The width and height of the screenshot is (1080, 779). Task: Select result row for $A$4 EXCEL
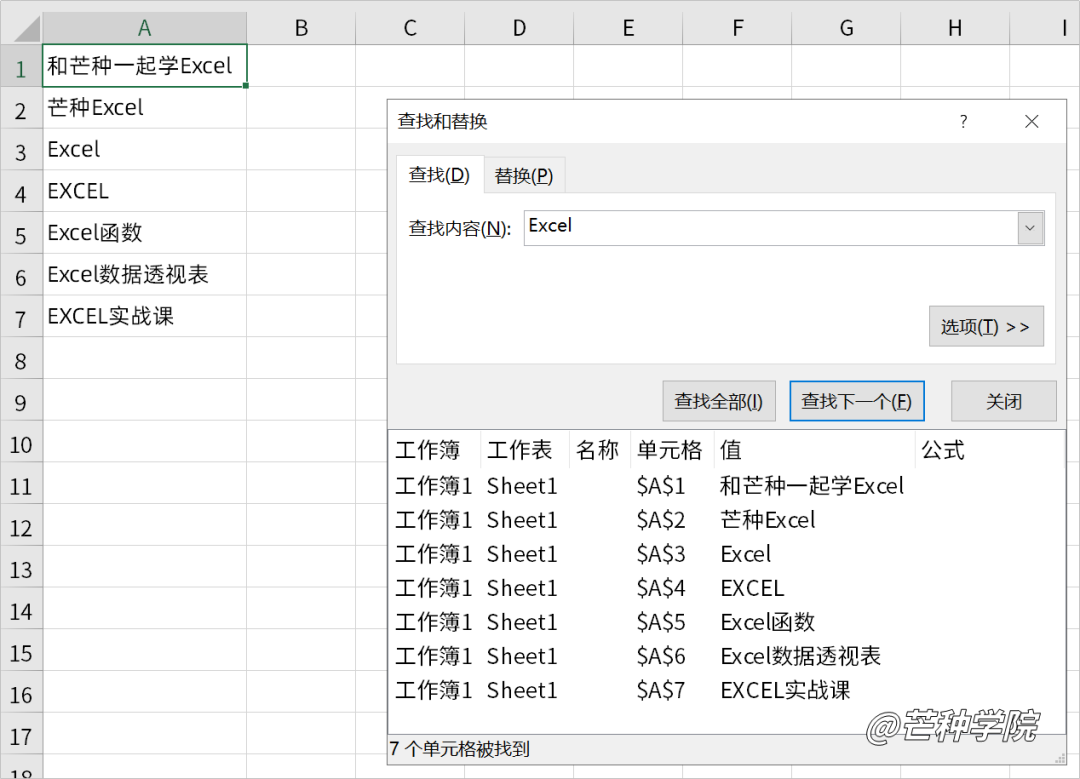point(725,588)
